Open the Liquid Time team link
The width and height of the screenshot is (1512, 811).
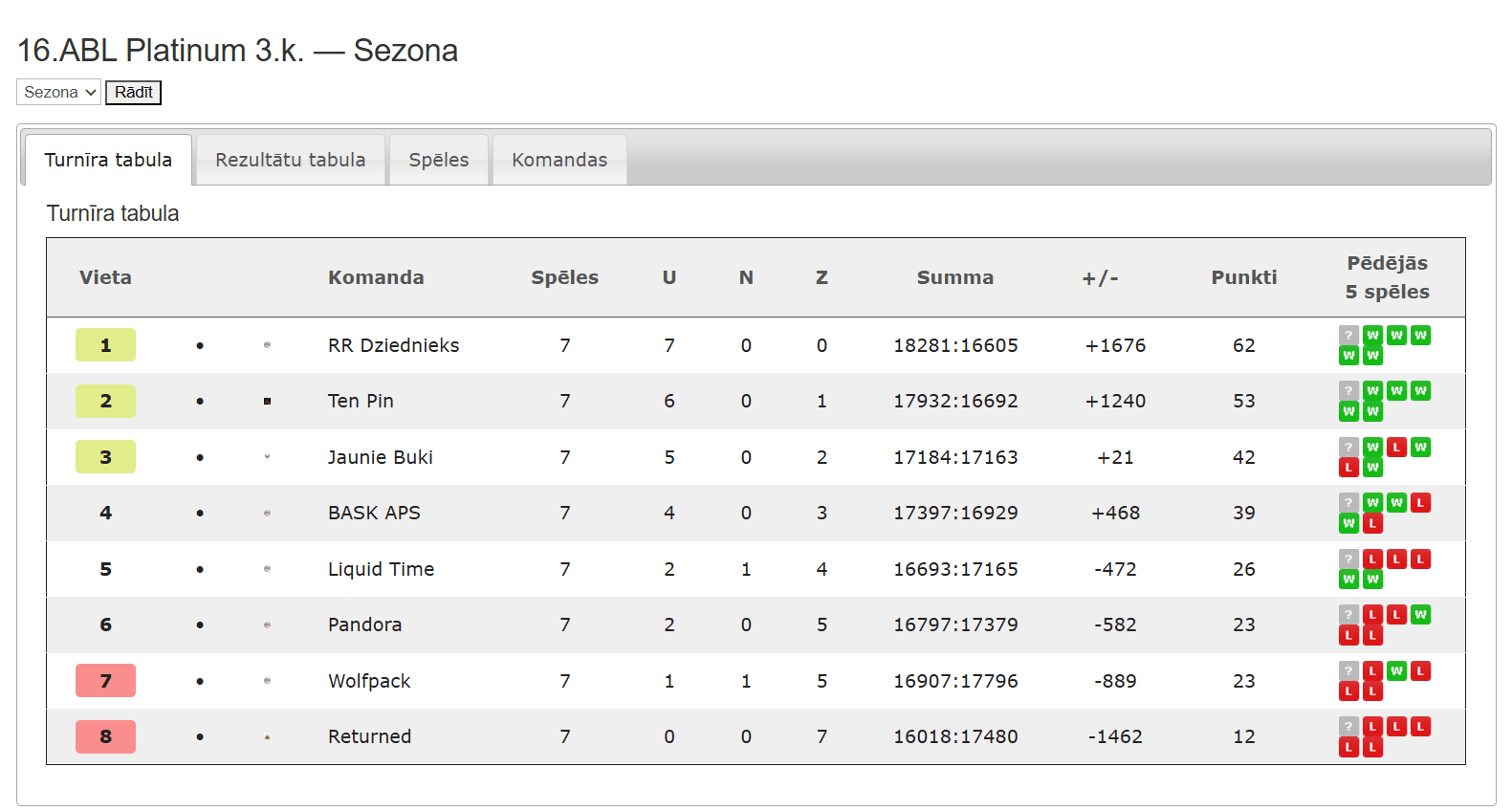click(381, 569)
